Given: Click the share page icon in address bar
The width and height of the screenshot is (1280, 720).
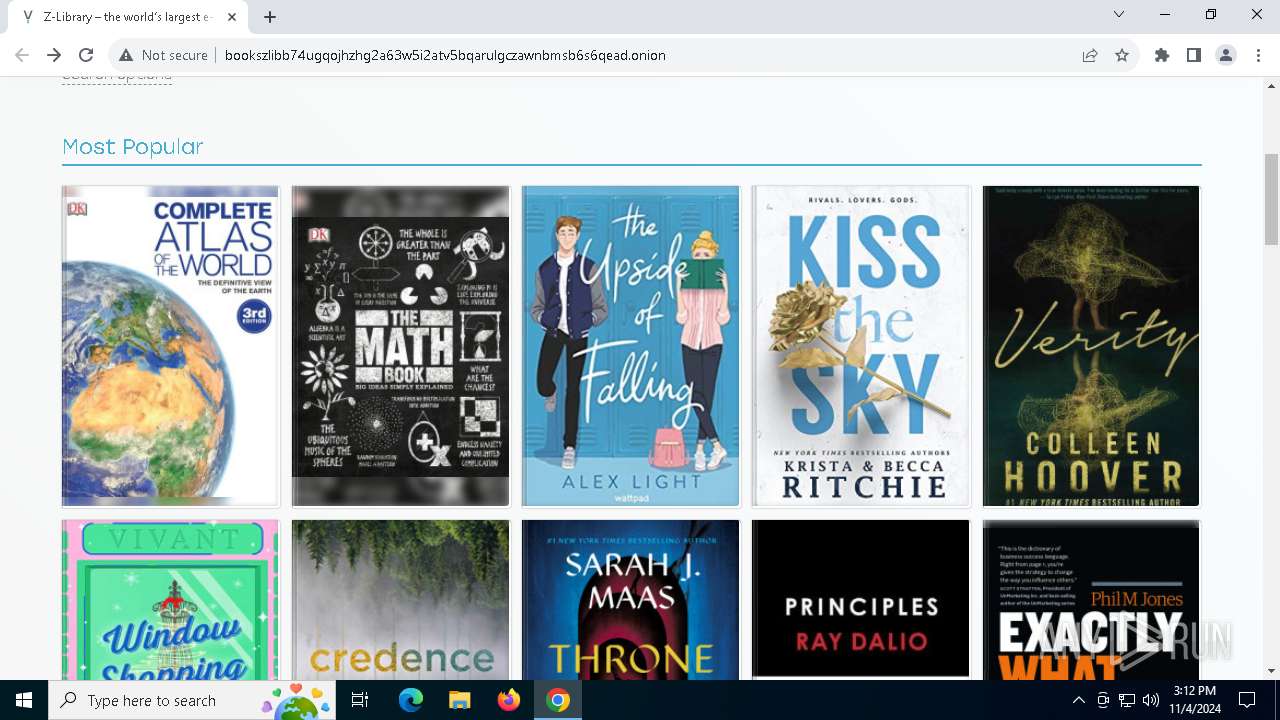Looking at the screenshot, I should tap(1090, 55).
